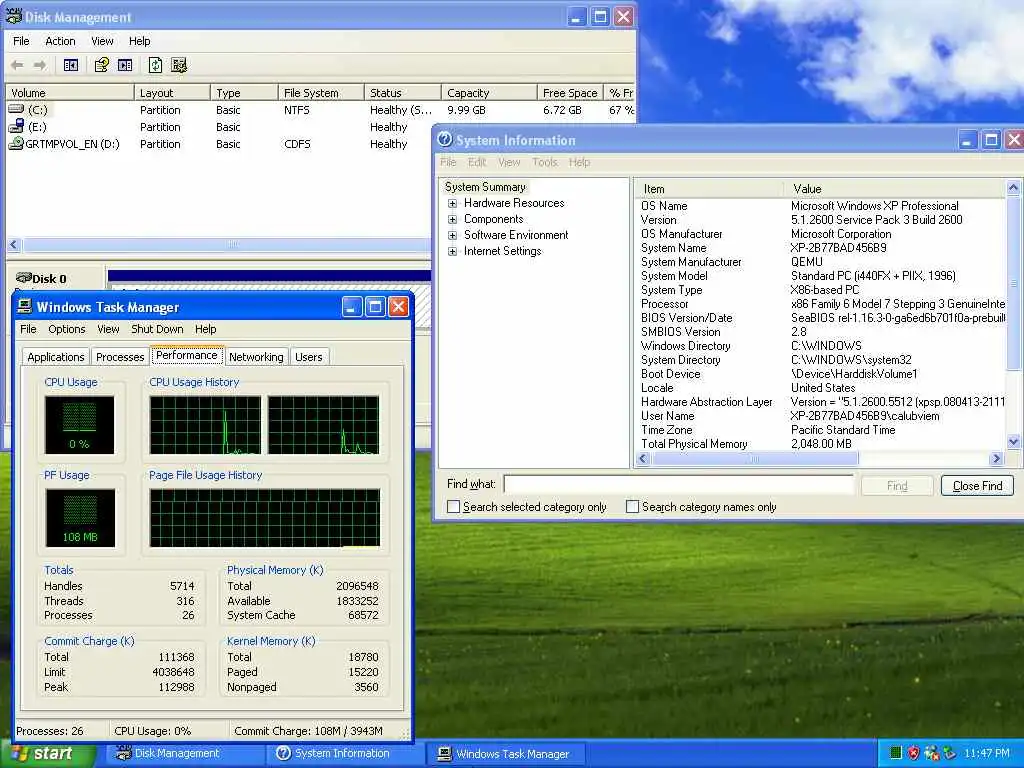Check Search selected category only
The width and height of the screenshot is (1024, 768).
[x=453, y=507]
